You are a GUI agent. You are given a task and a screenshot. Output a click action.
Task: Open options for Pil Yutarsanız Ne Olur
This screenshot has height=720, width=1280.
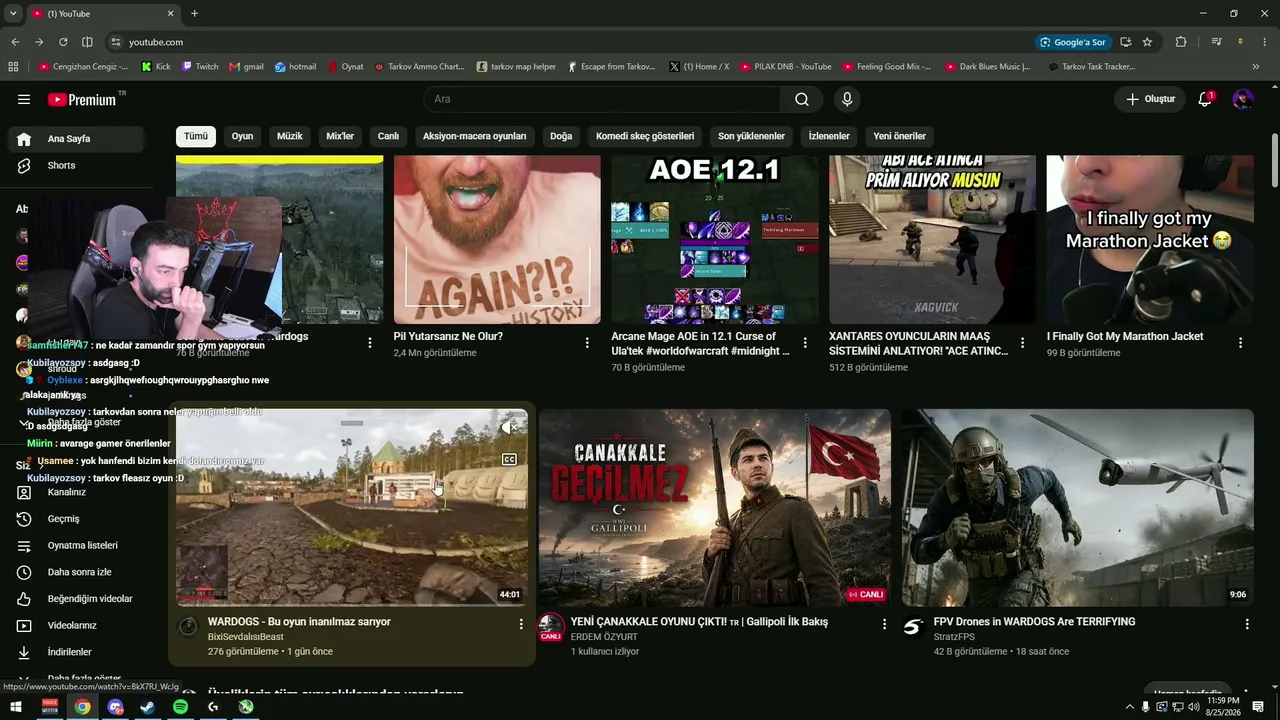point(587,343)
